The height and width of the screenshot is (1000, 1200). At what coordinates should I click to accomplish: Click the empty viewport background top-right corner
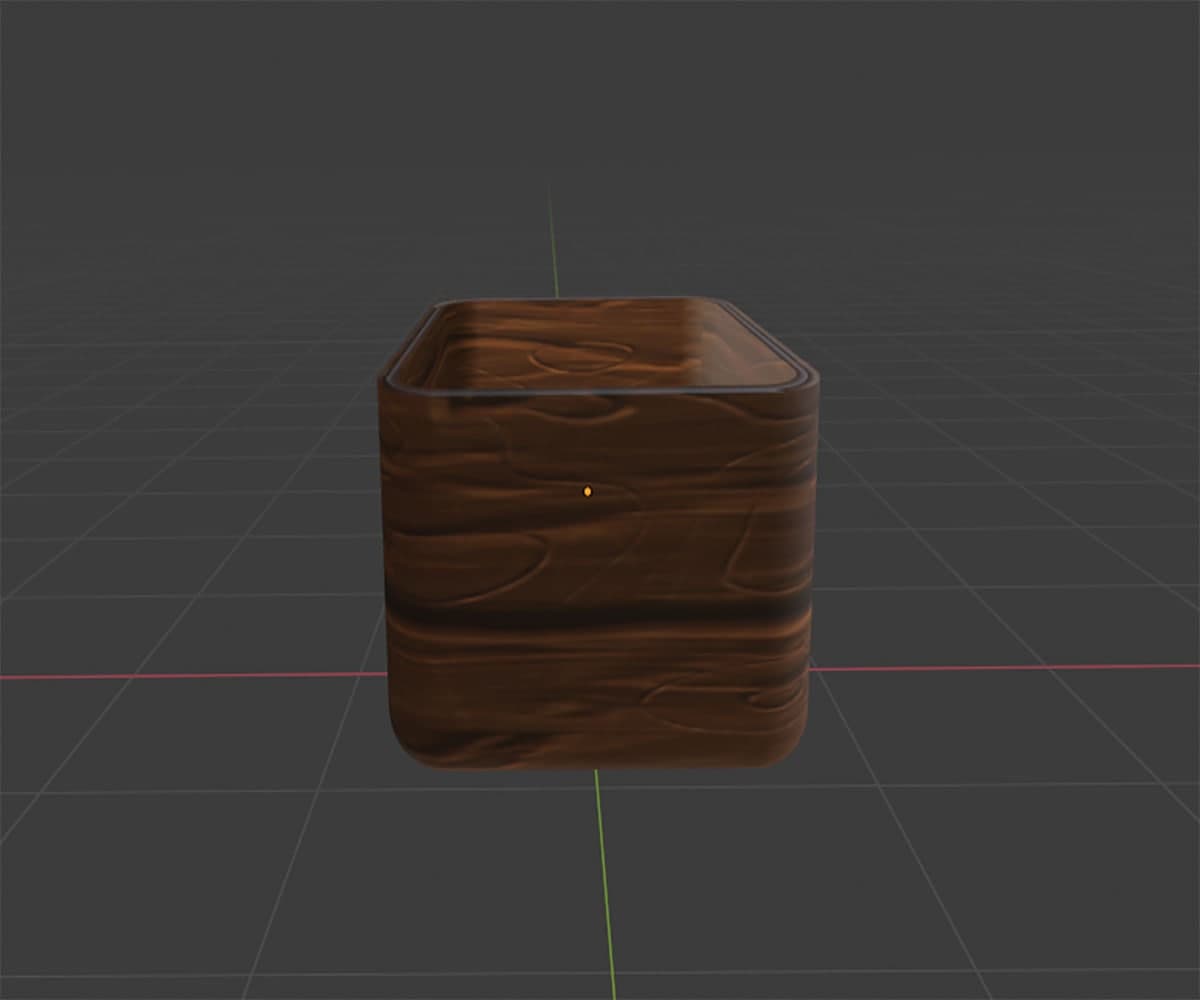tap(1140, 50)
